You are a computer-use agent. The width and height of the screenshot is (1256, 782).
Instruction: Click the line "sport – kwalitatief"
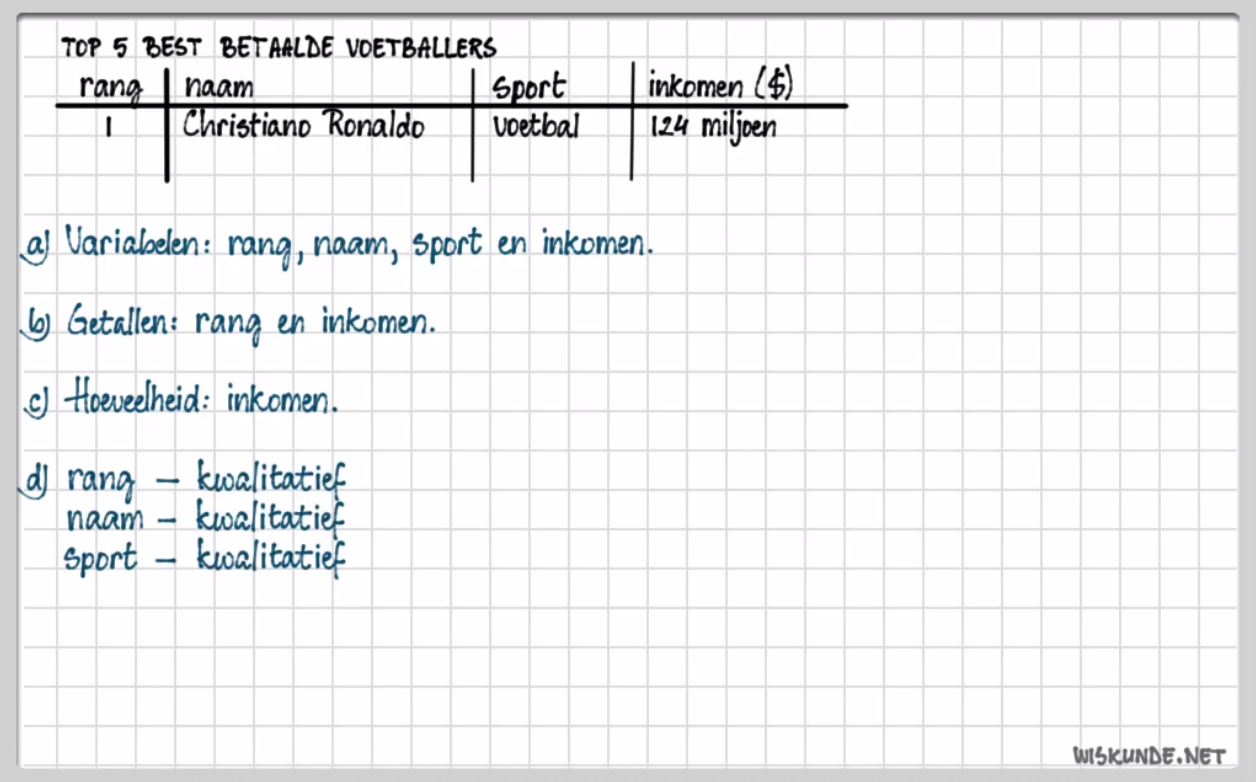click(x=205, y=558)
